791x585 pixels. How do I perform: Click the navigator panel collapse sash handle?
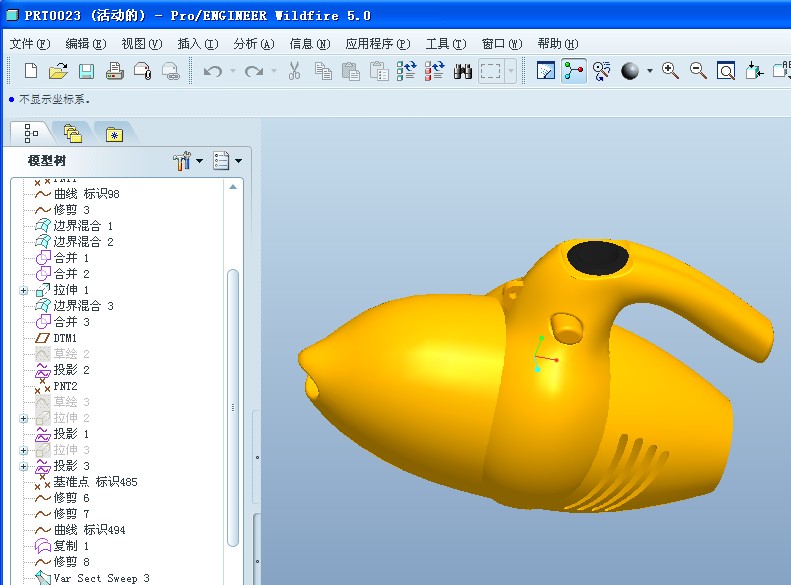(257, 457)
